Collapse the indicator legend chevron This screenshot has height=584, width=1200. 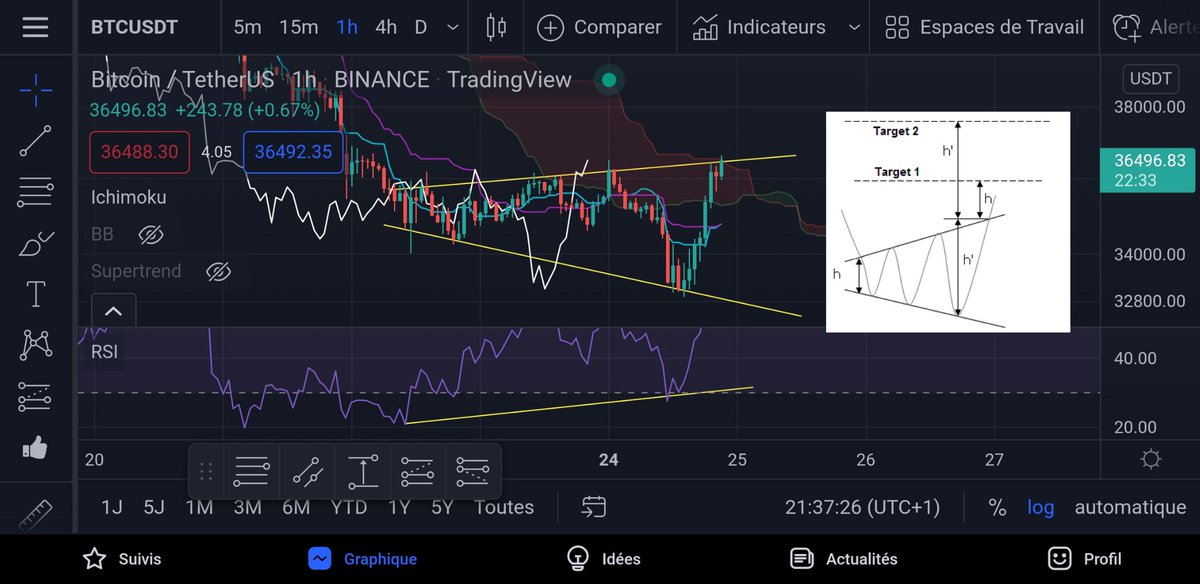click(113, 311)
